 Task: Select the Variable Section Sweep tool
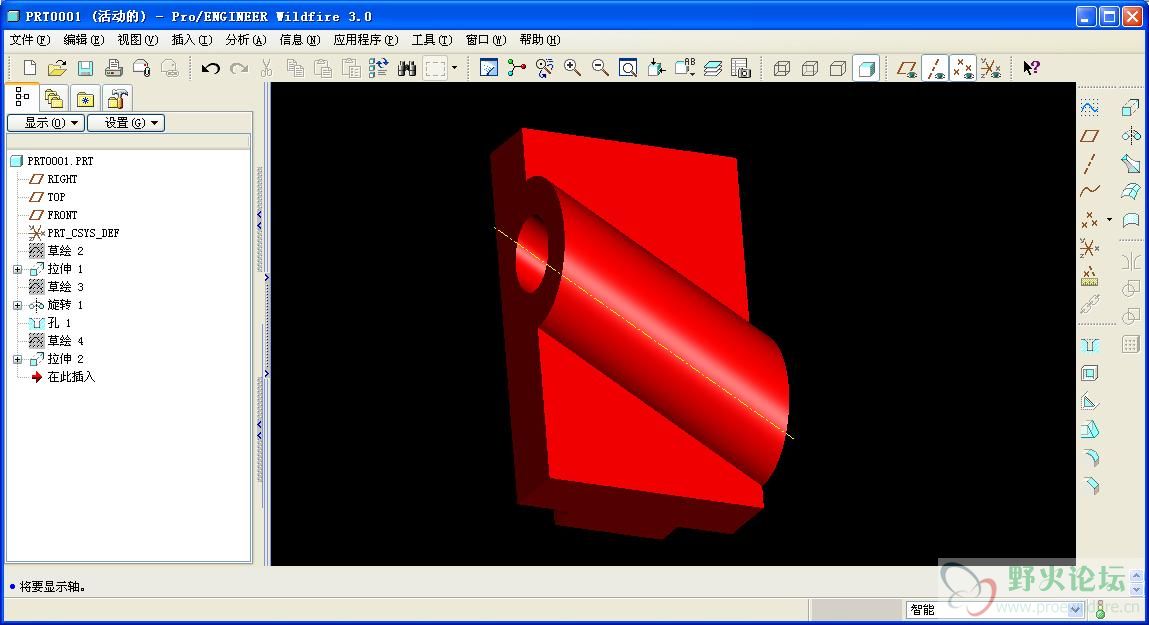click(x=1131, y=163)
